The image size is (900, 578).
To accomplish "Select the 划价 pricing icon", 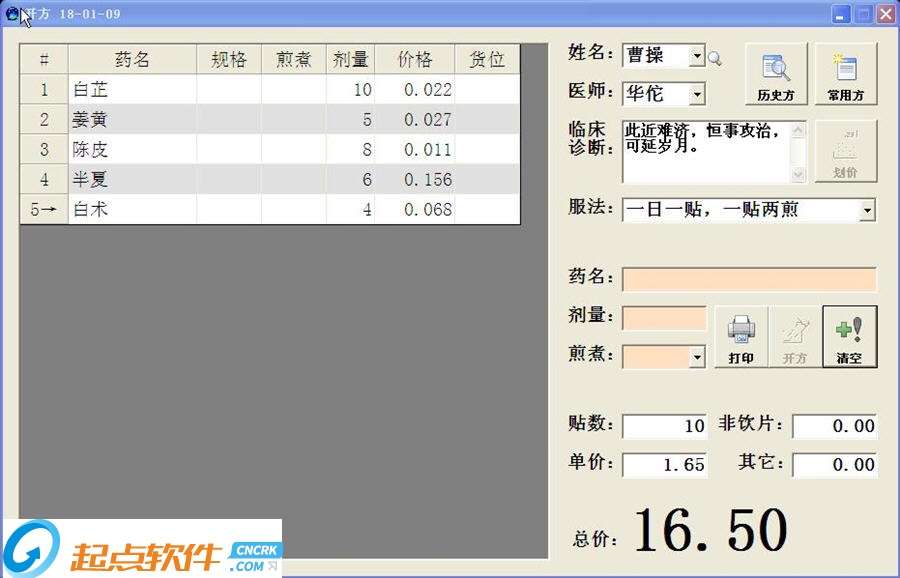I will point(846,150).
